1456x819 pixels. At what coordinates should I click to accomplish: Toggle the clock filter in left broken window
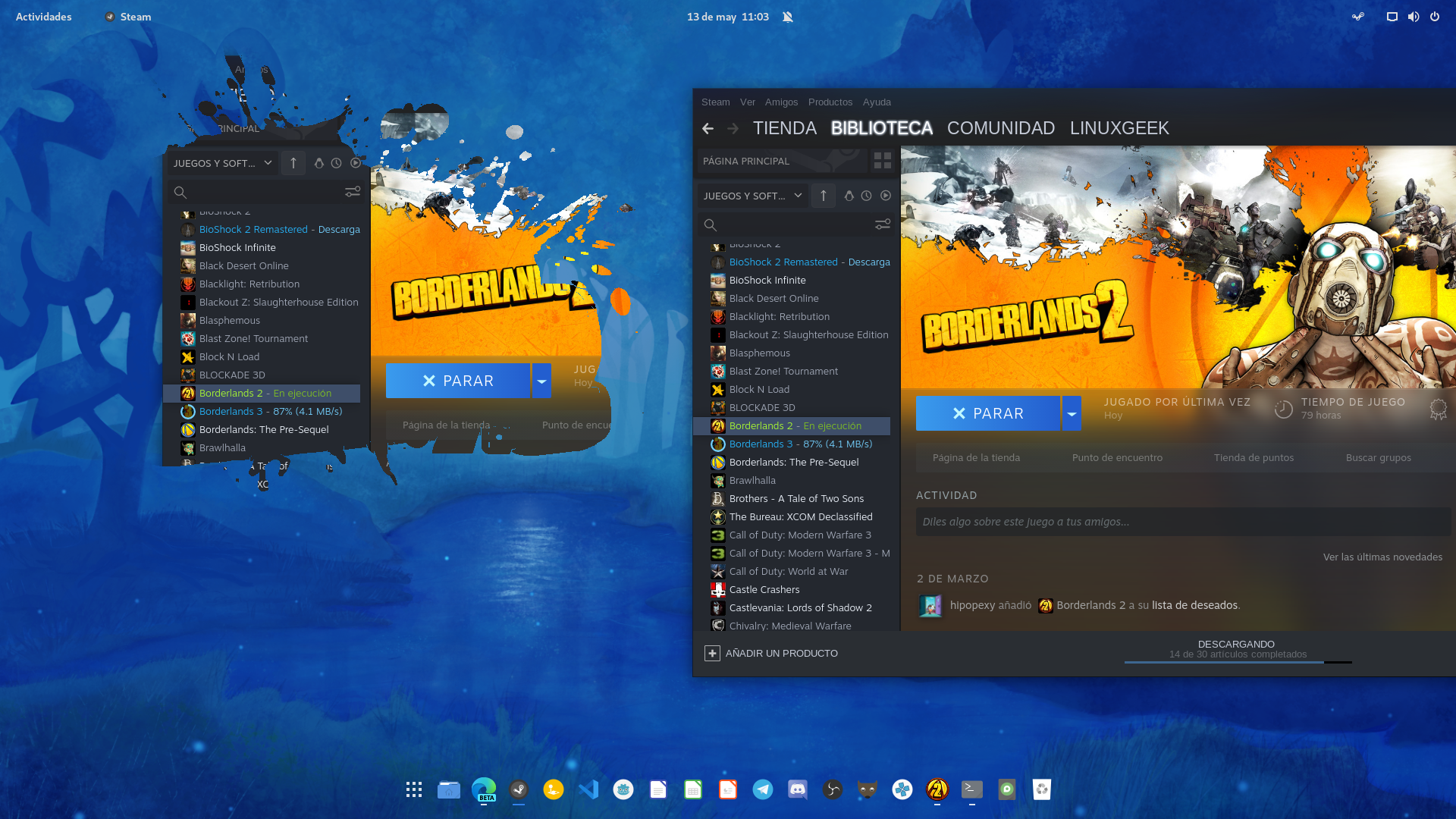(x=336, y=163)
